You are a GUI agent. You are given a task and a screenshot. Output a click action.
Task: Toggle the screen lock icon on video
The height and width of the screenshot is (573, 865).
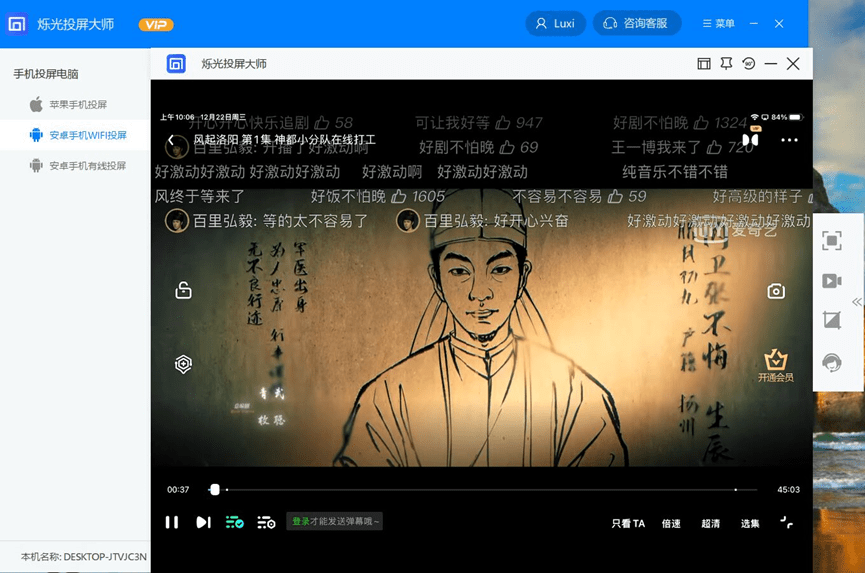tap(183, 290)
